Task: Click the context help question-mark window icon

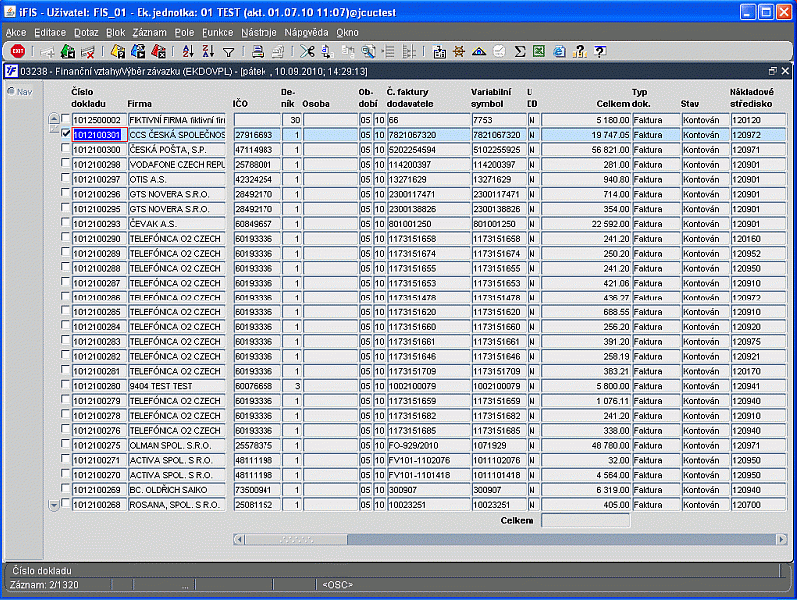Action: coord(600,51)
